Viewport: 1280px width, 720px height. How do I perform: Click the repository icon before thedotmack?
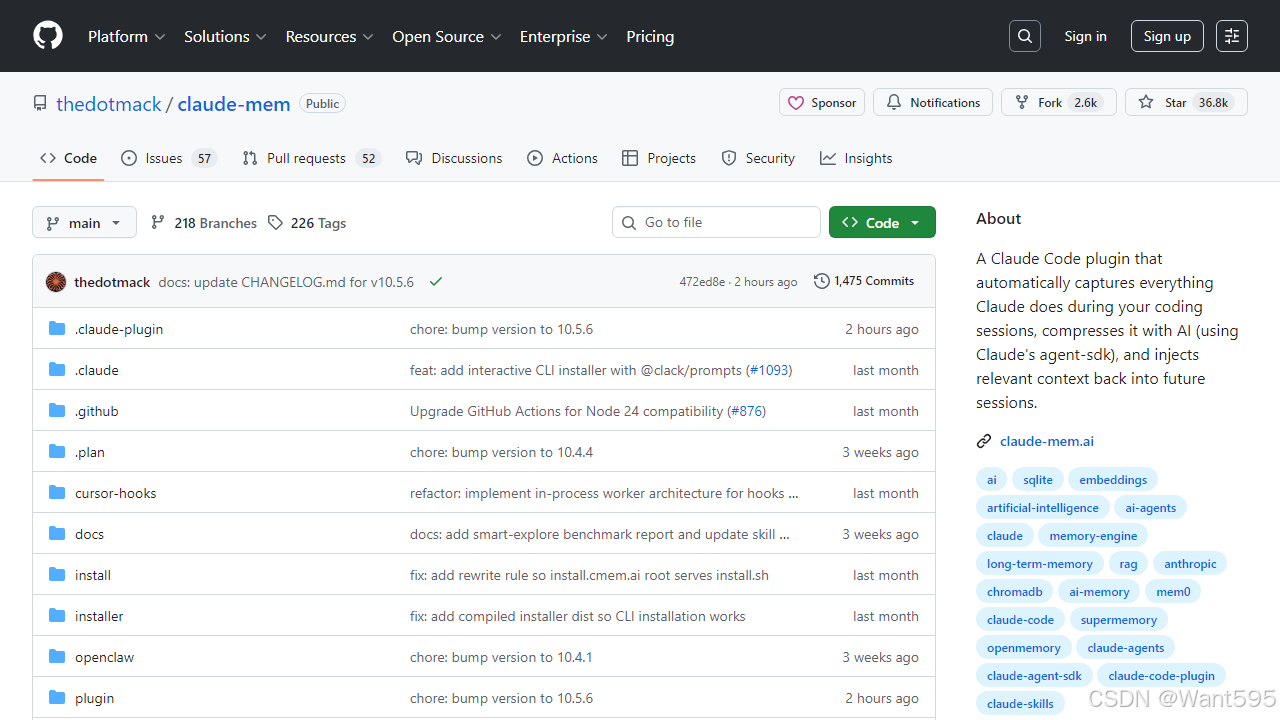[40, 104]
